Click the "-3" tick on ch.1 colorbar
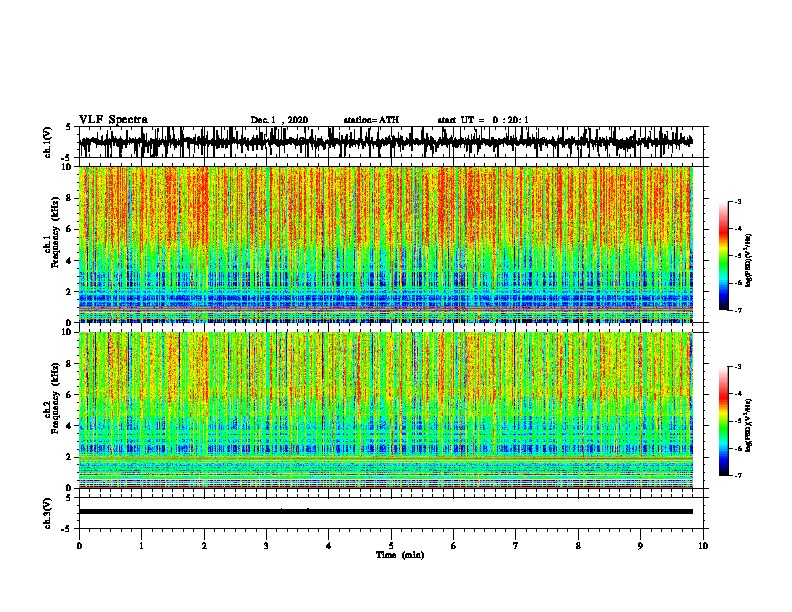 tap(737, 201)
